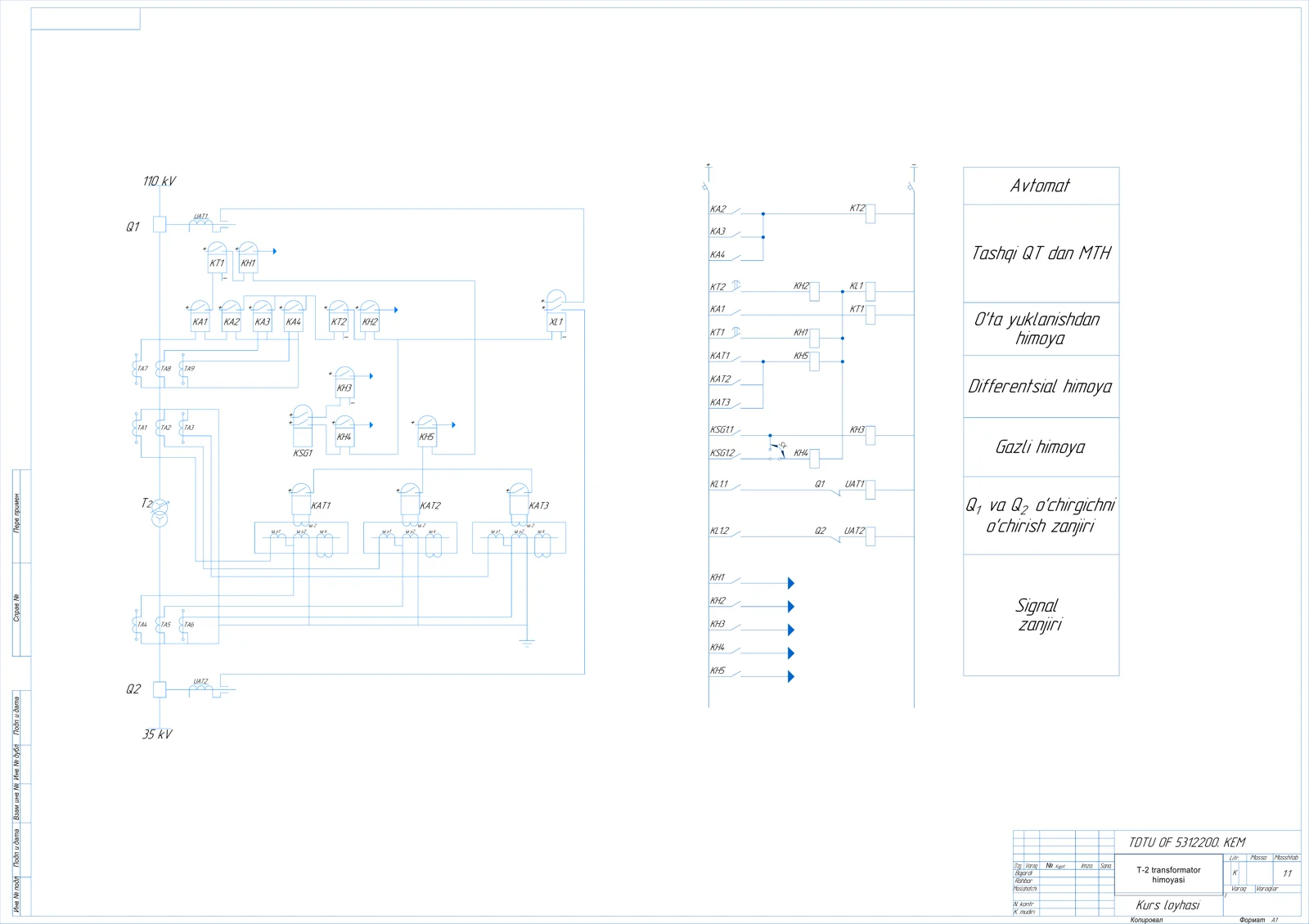
Task: Click the ground symbol in the left schematic
Action: tap(527, 643)
